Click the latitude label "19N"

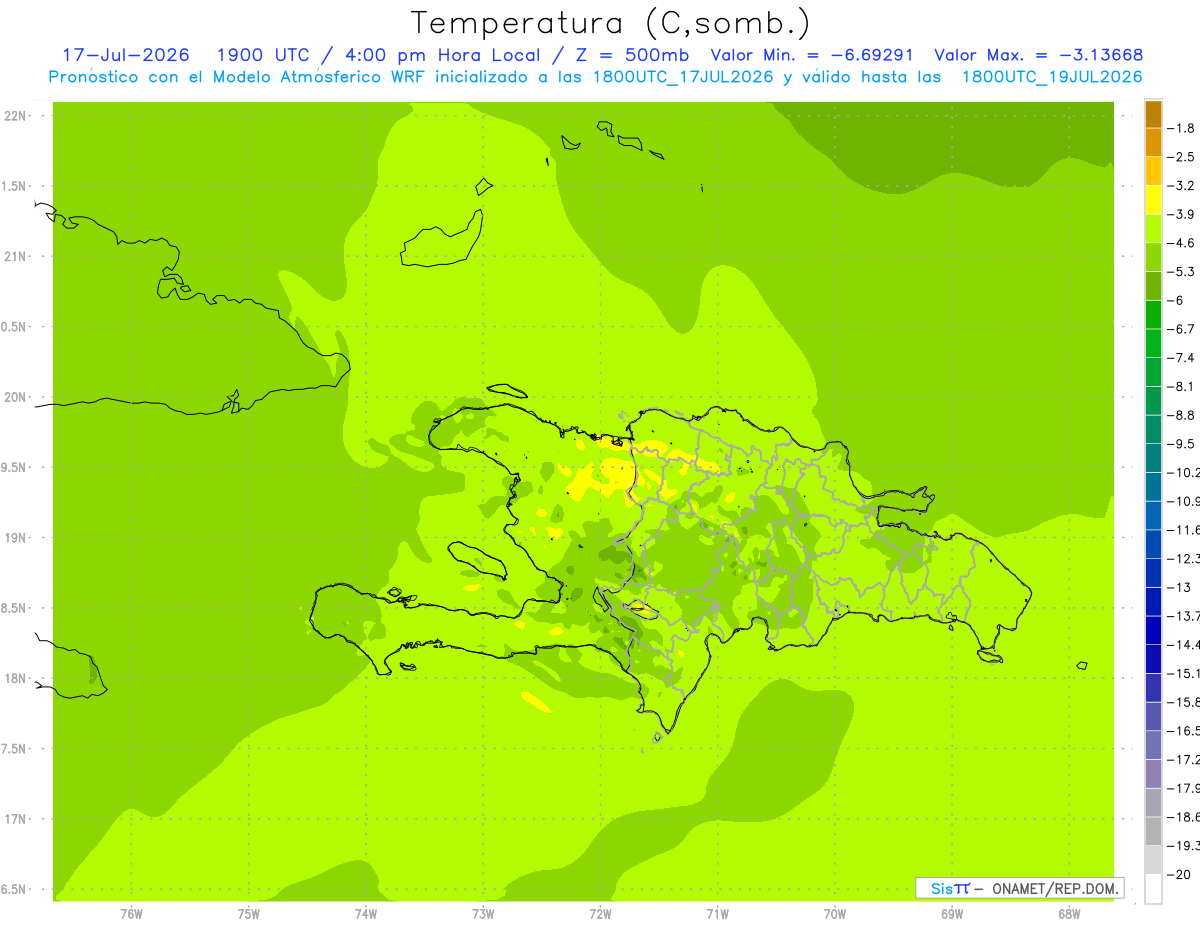15,538
